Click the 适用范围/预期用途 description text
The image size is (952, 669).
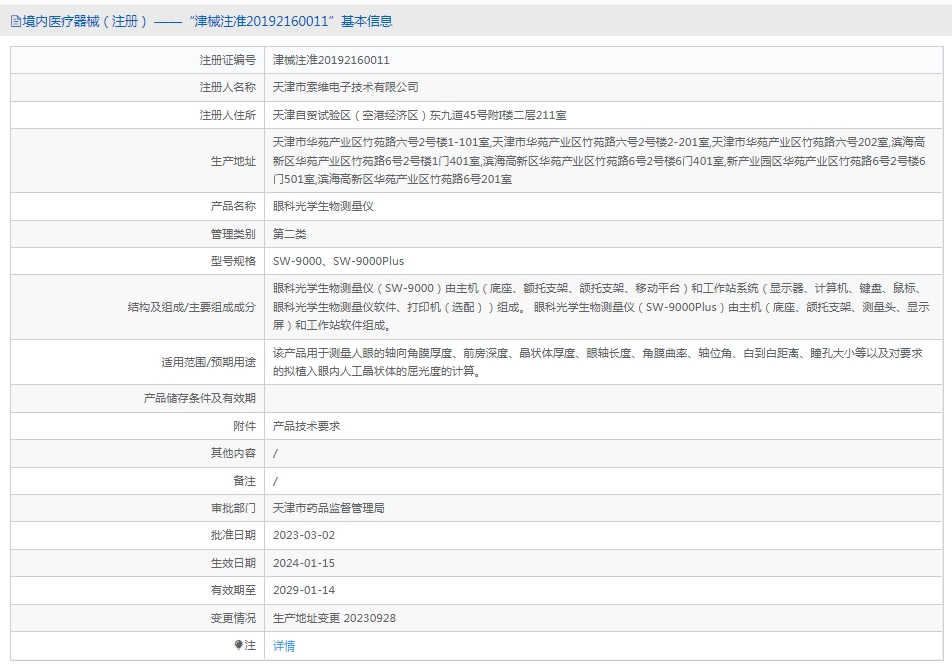click(x=598, y=362)
